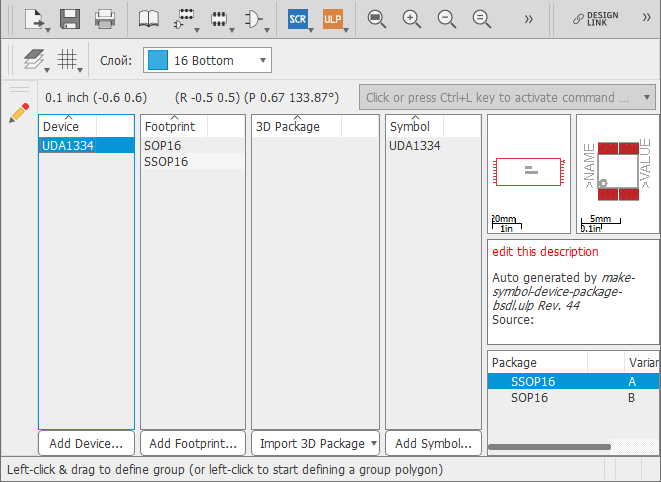Click the Package column header
Image resolution: width=661 pixels, height=482 pixels.
pos(537,362)
